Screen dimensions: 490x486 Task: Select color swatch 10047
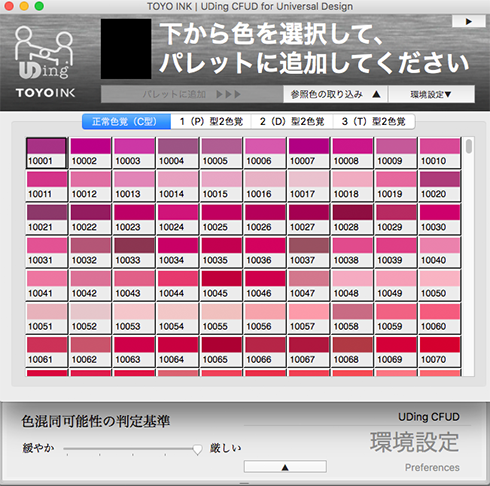pos(309,285)
